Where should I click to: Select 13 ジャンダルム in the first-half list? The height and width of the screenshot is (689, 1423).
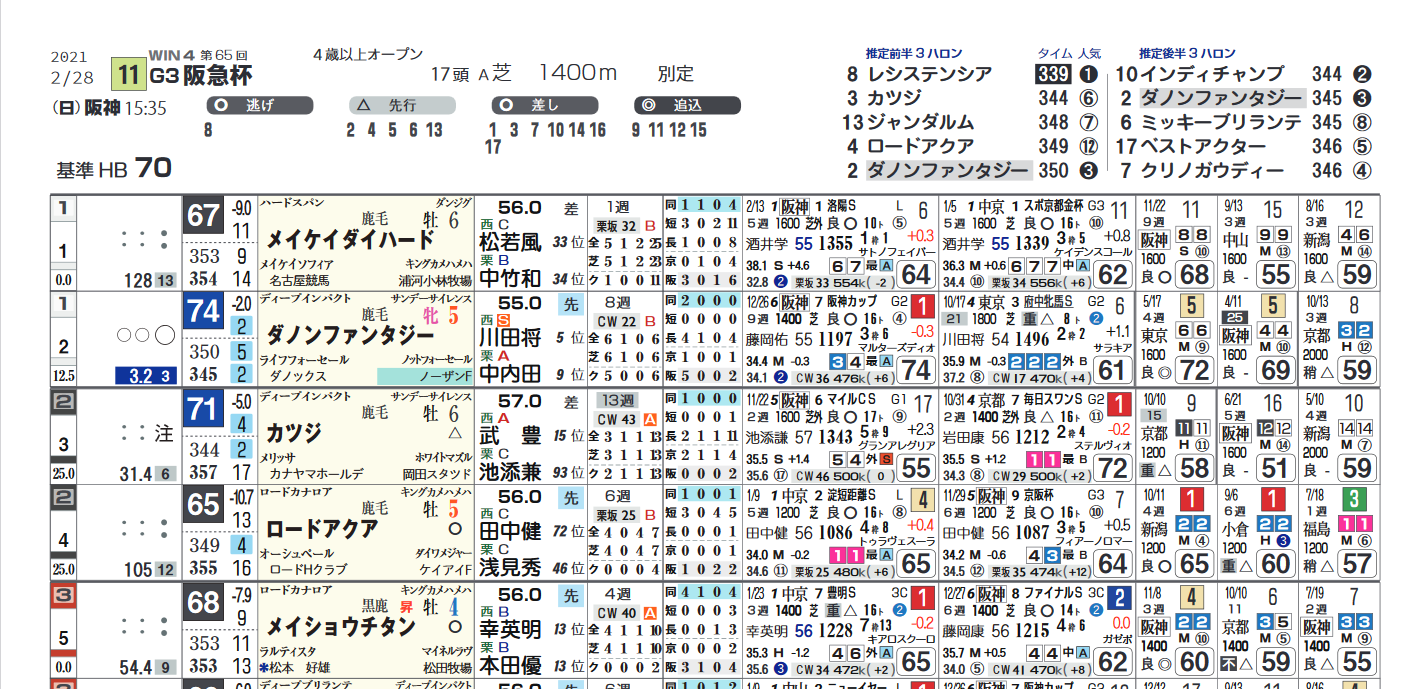point(909,122)
